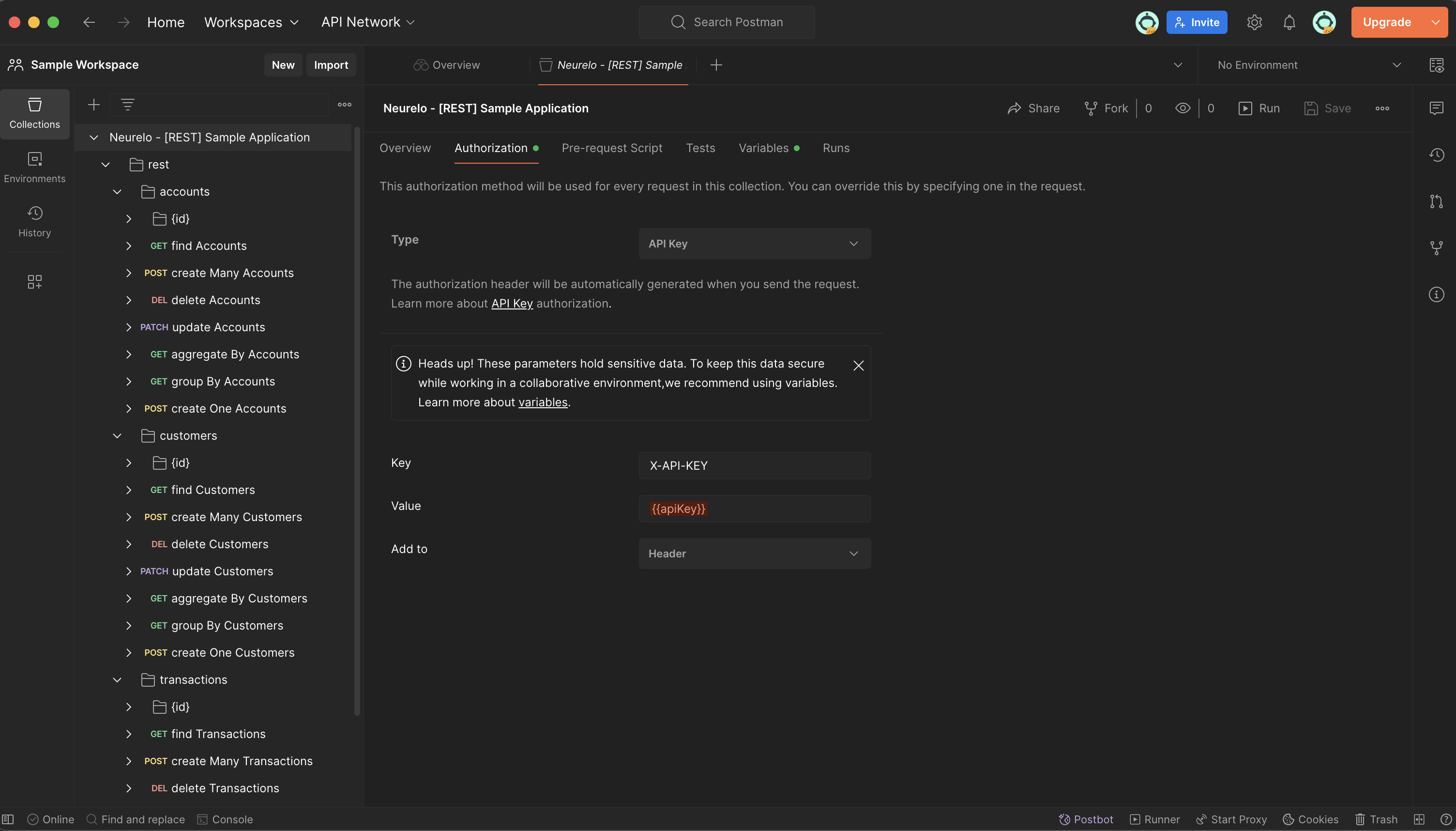Screen dimensions: 1456x831
Task: Open the collection info icon
Action: click(x=1436, y=294)
